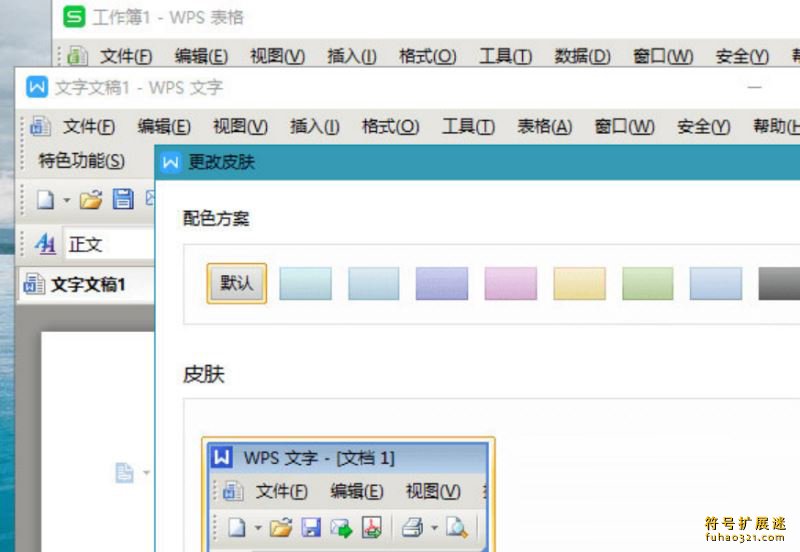Choose the green color scheme swatch

[647, 283]
